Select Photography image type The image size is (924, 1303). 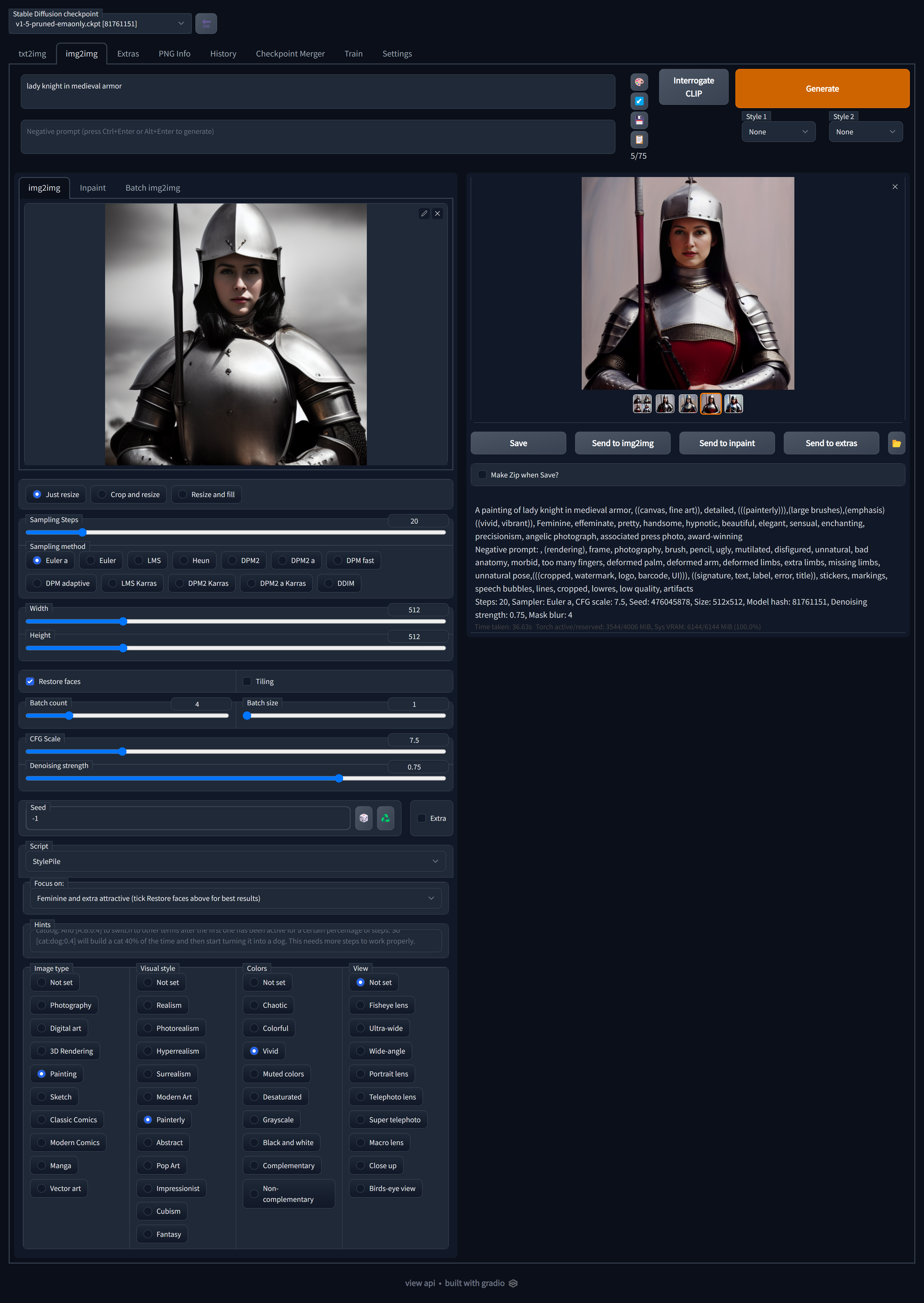pos(64,1006)
